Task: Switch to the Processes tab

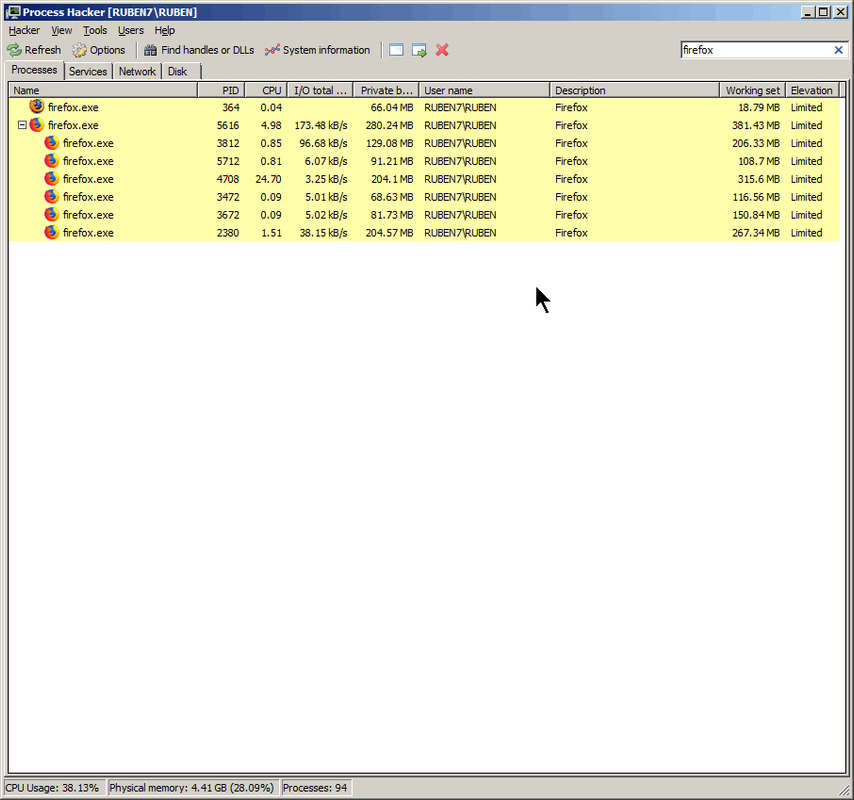Action: pos(34,70)
